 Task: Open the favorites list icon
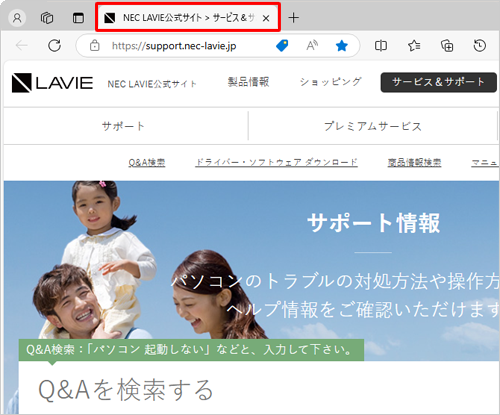414,46
